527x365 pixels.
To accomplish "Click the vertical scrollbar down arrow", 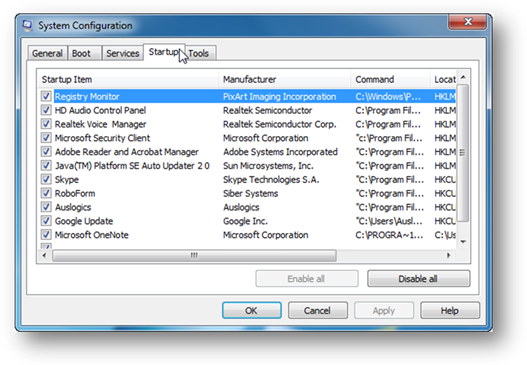I will tap(463, 242).
